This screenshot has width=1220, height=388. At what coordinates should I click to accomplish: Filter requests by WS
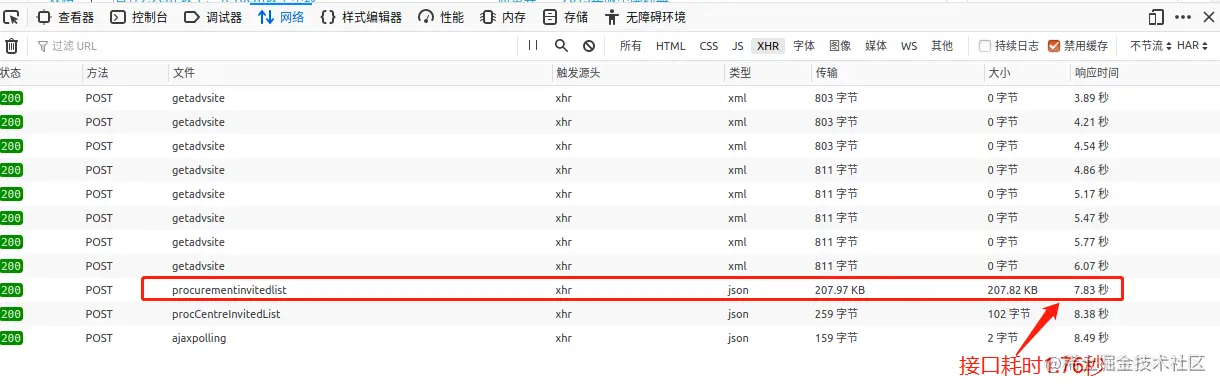coord(909,46)
